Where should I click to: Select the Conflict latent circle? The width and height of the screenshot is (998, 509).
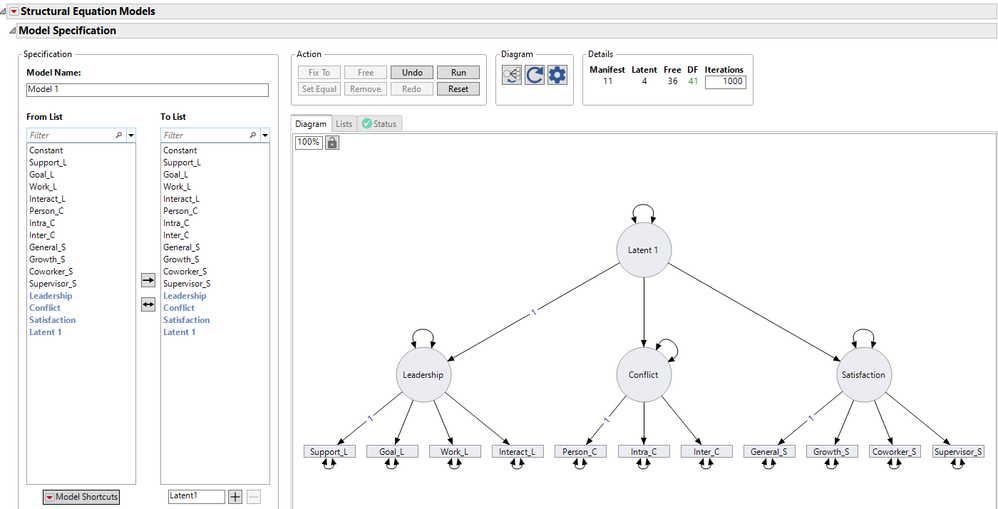pyautogui.click(x=644, y=375)
